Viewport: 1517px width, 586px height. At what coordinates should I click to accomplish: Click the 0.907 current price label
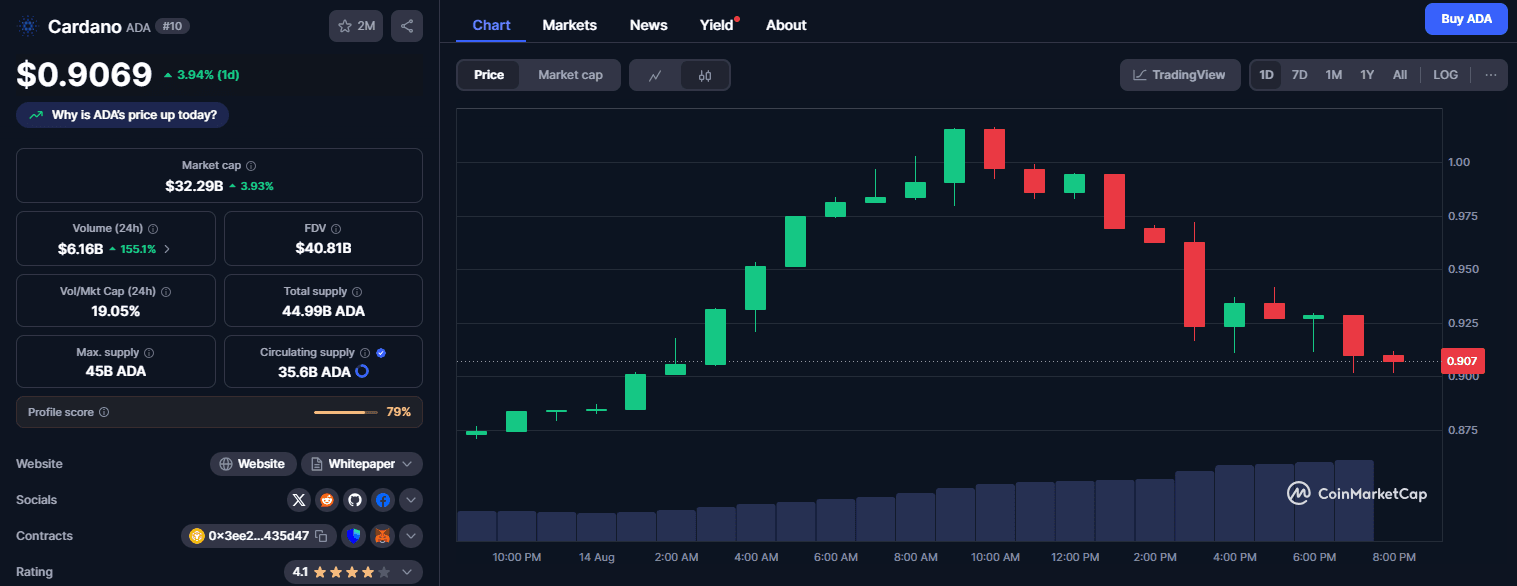click(x=1462, y=361)
